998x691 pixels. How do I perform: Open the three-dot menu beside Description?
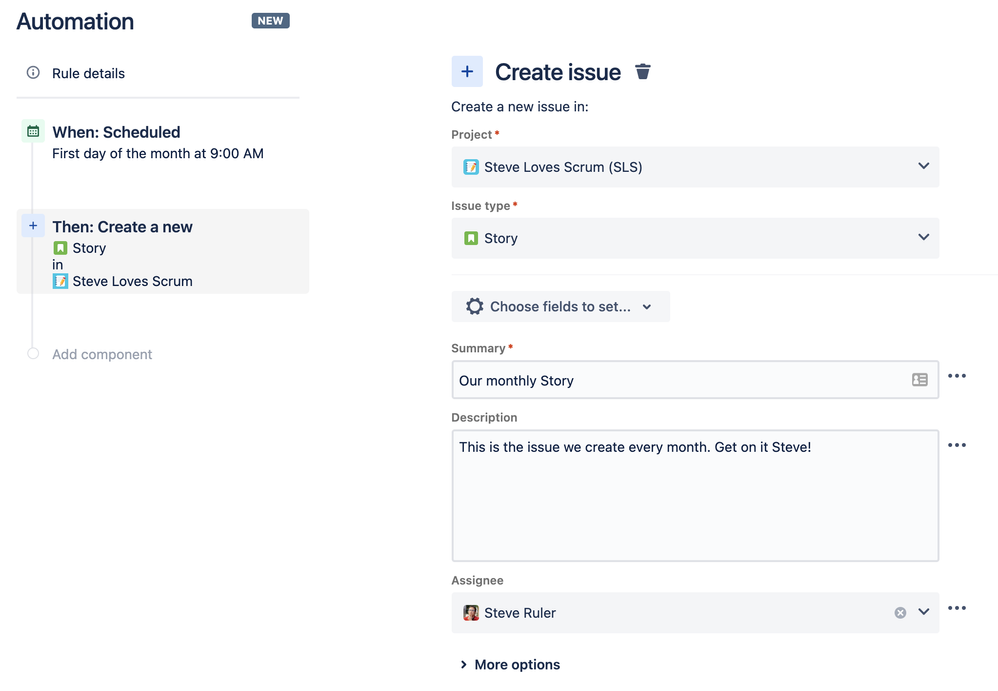957,445
